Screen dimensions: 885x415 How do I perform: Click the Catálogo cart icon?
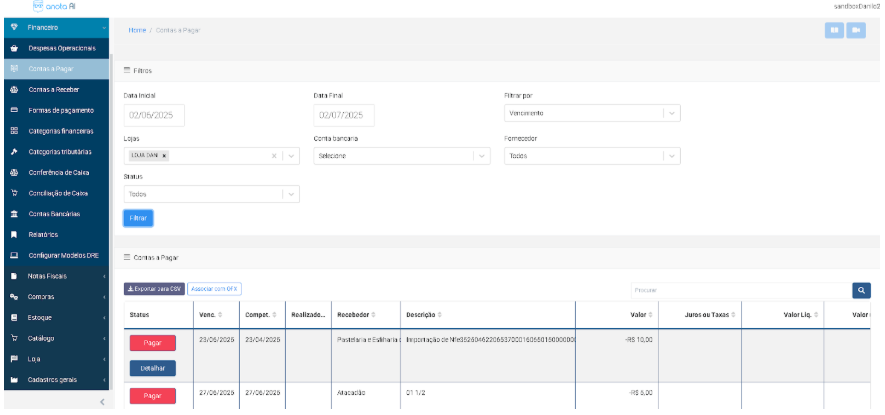point(15,338)
